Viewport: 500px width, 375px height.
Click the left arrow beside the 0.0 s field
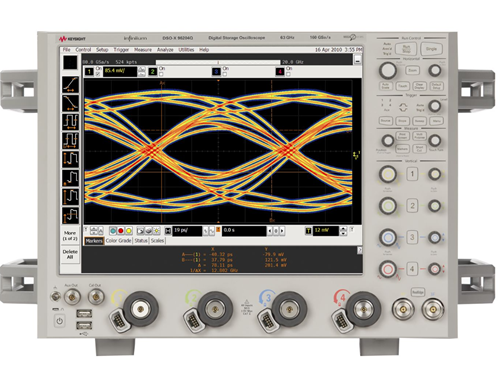coord(270,231)
